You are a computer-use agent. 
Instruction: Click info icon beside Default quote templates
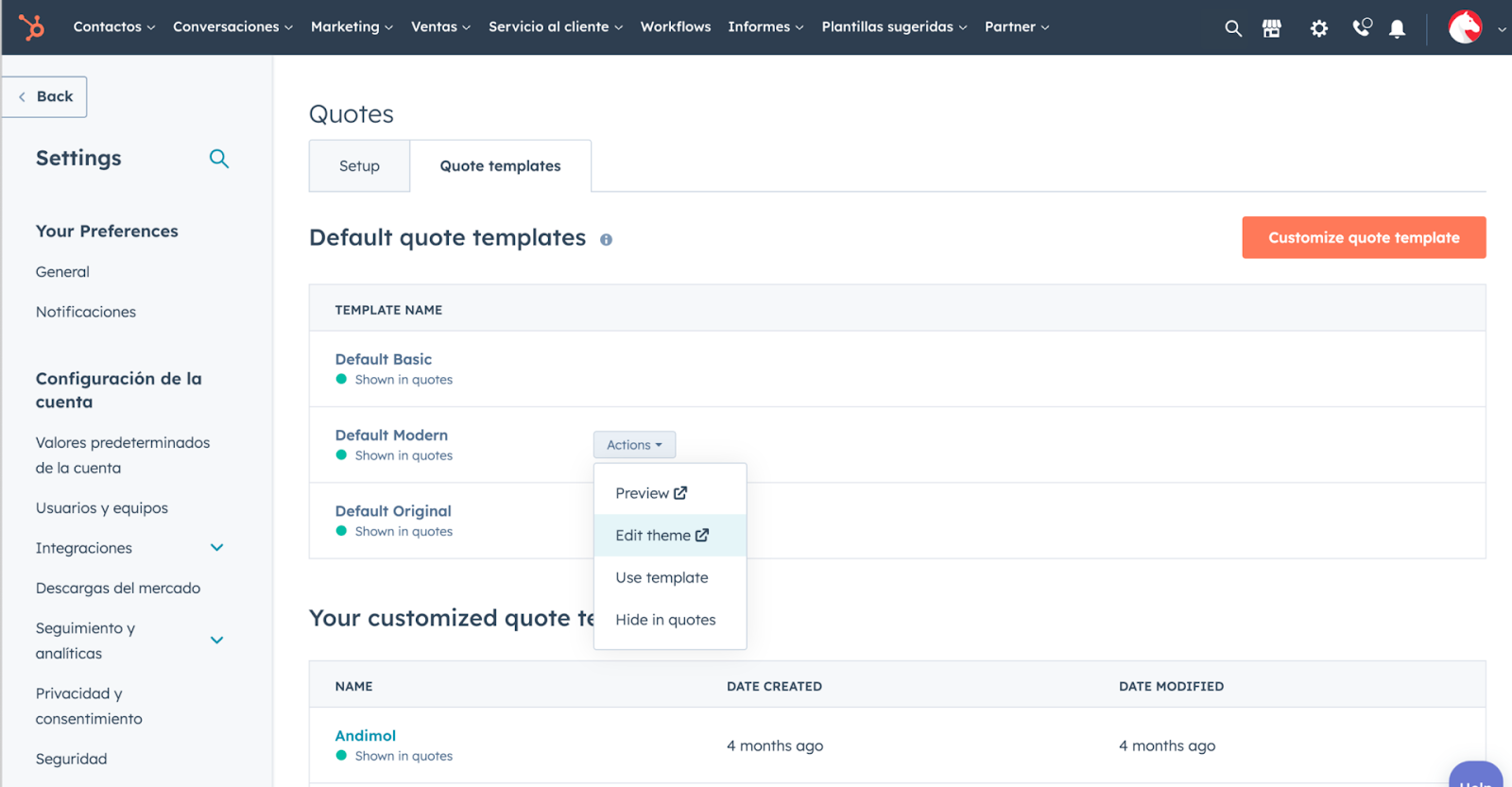click(x=606, y=240)
